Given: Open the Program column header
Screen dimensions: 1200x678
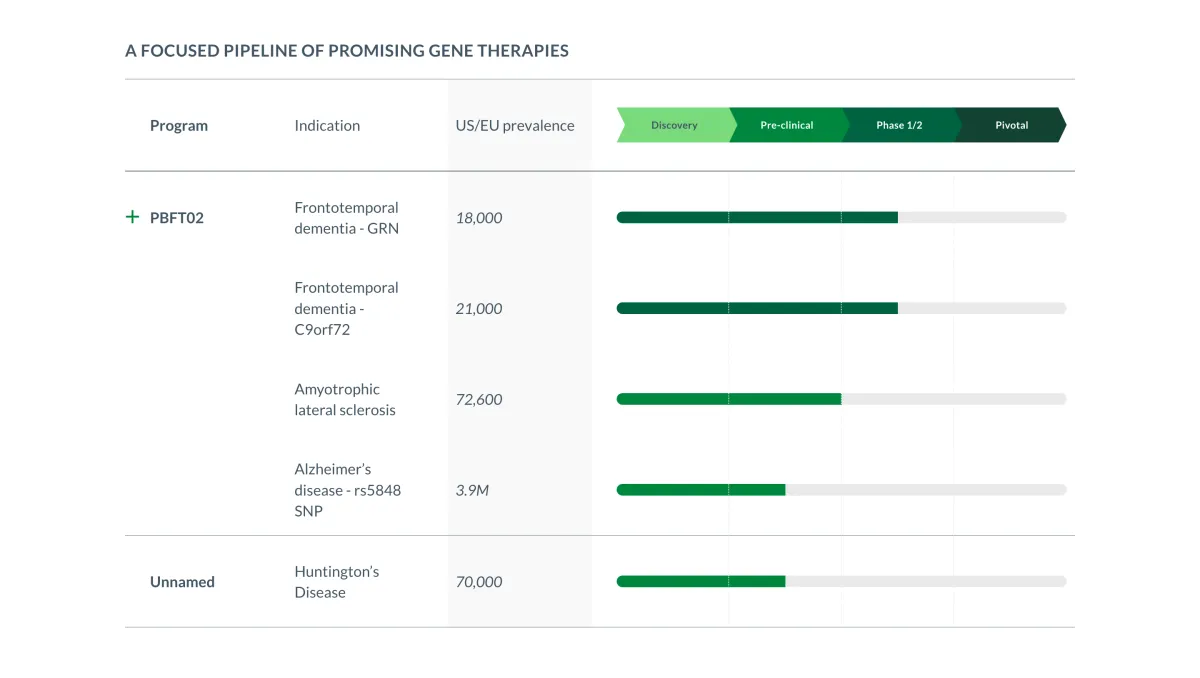Looking at the screenshot, I should [x=179, y=125].
